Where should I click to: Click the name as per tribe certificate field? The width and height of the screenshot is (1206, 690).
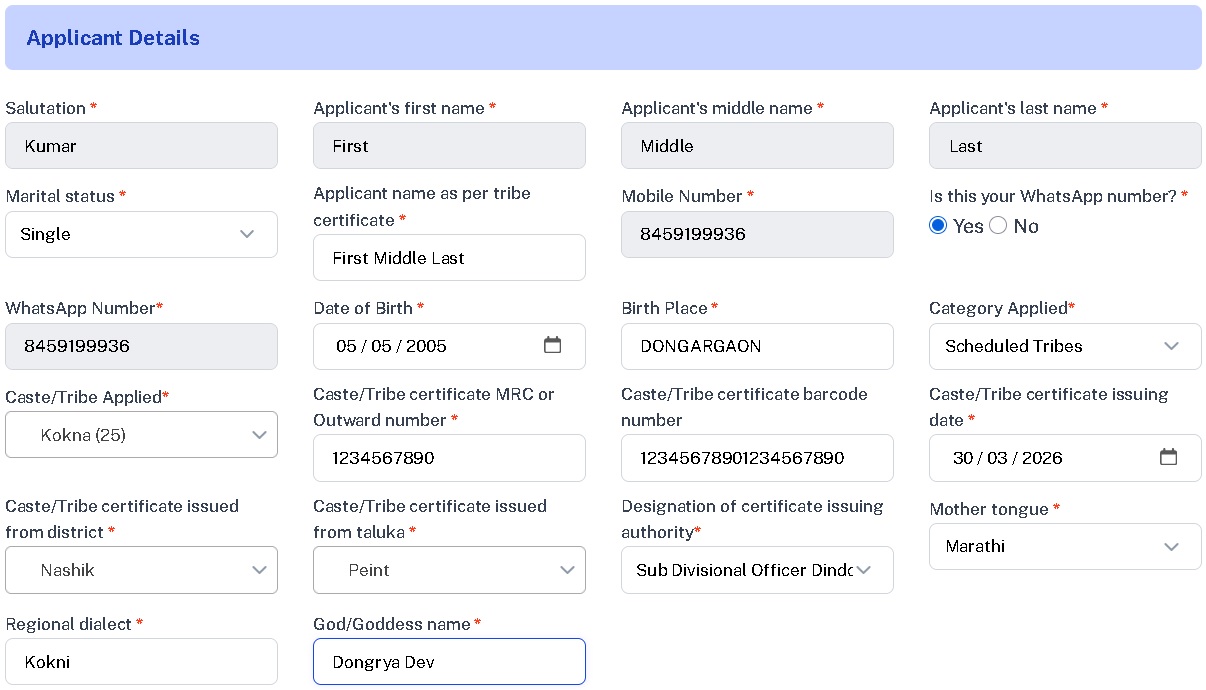tap(449, 258)
